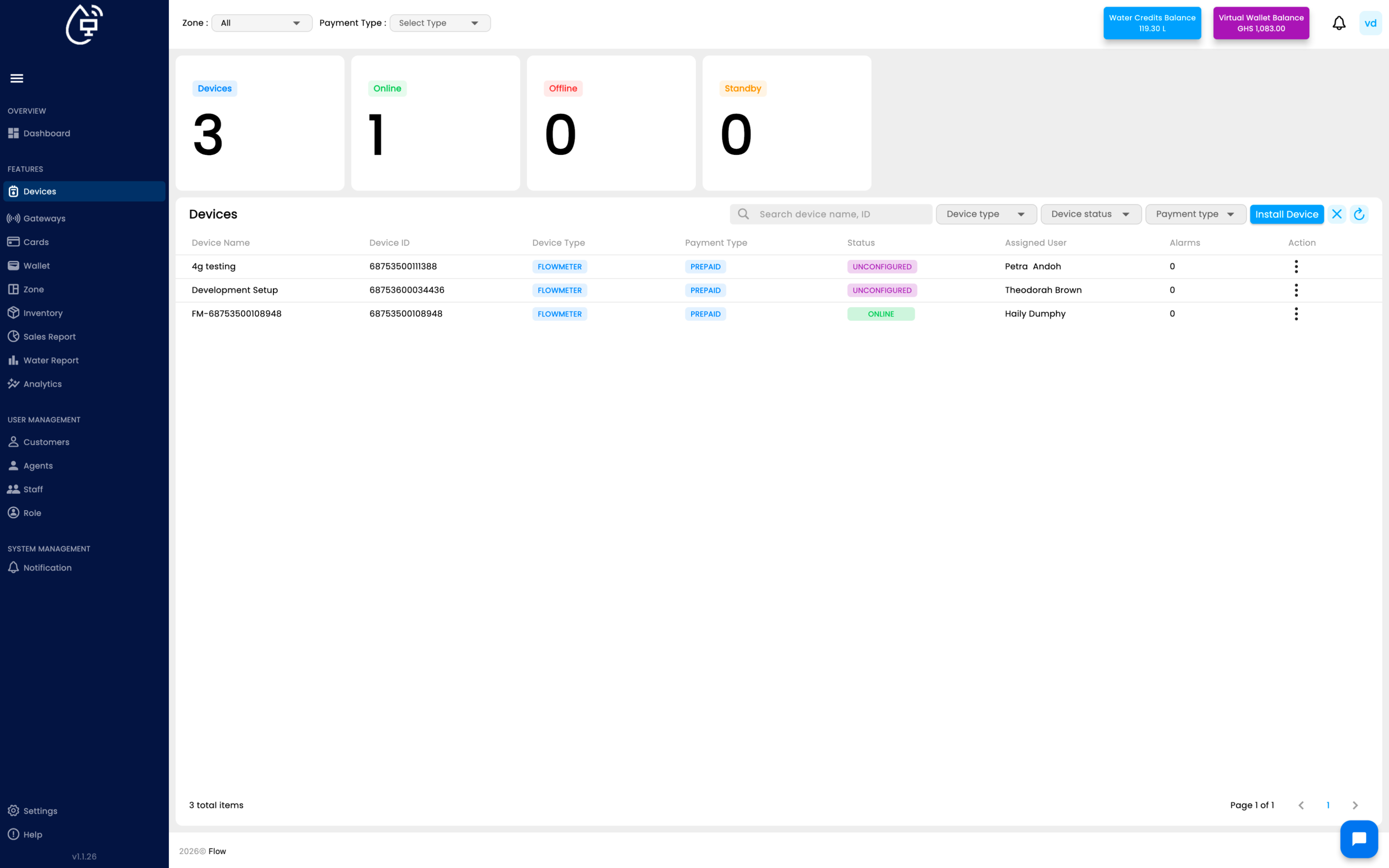Image resolution: width=1389 pixels, height=868 pixels.
Task: Click the Settings gear icon
Action: (13, 811)
